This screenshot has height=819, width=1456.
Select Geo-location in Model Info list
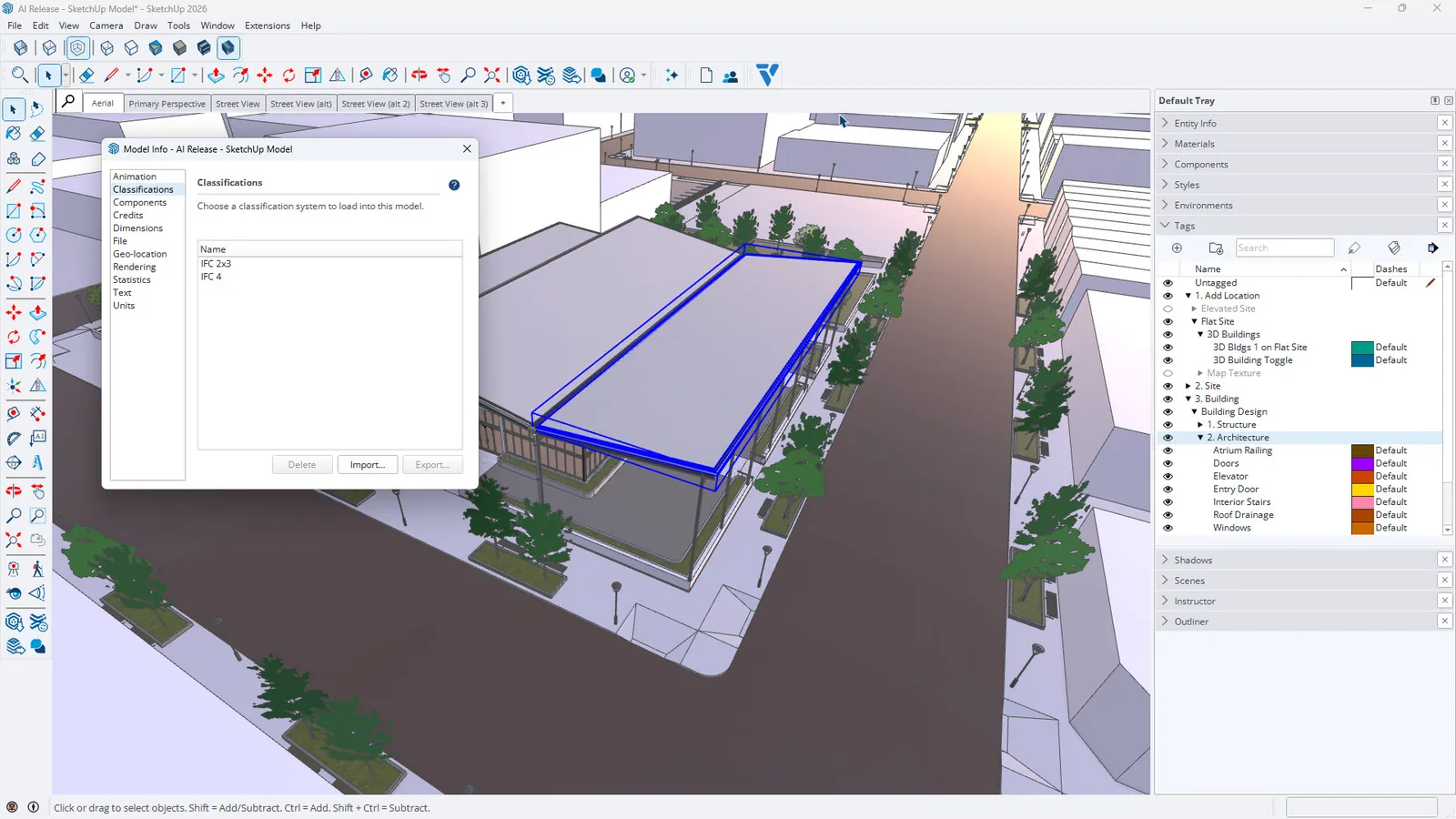point(140,254)
